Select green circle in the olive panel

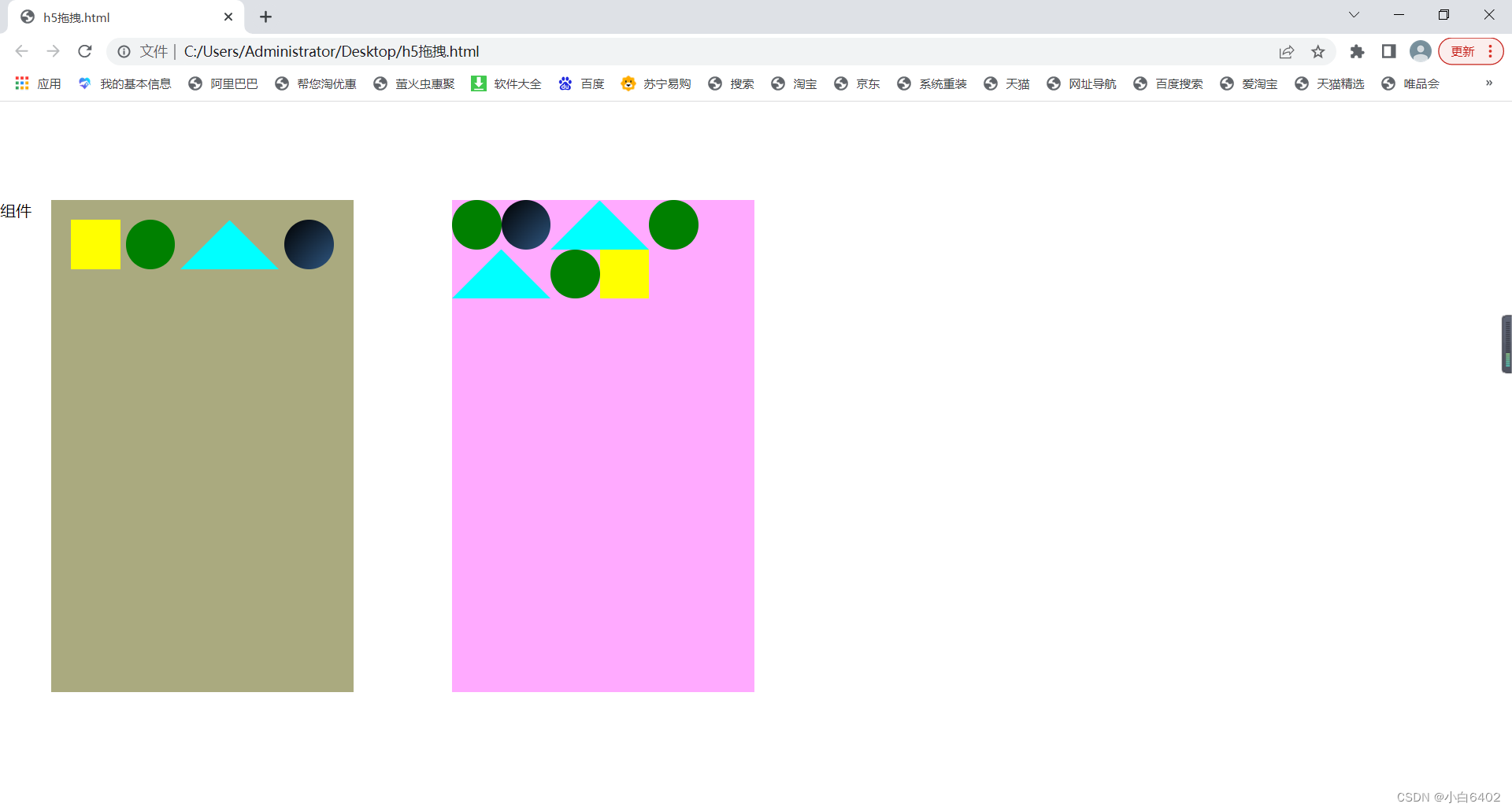[x=150, y=244]
